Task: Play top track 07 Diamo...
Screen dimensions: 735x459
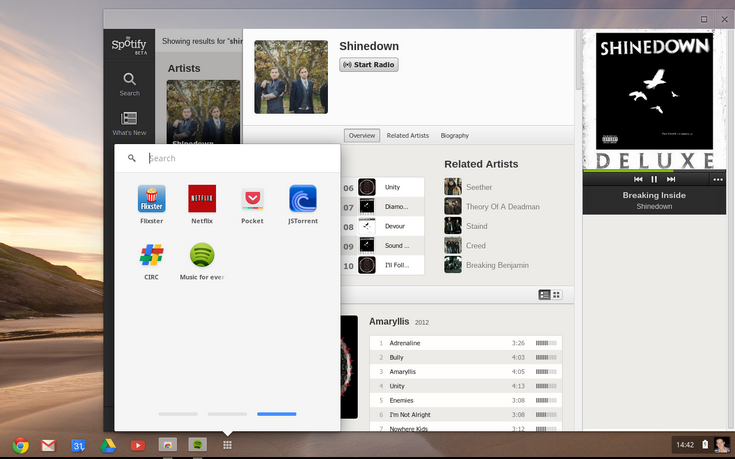Action: tap(383, 207)
